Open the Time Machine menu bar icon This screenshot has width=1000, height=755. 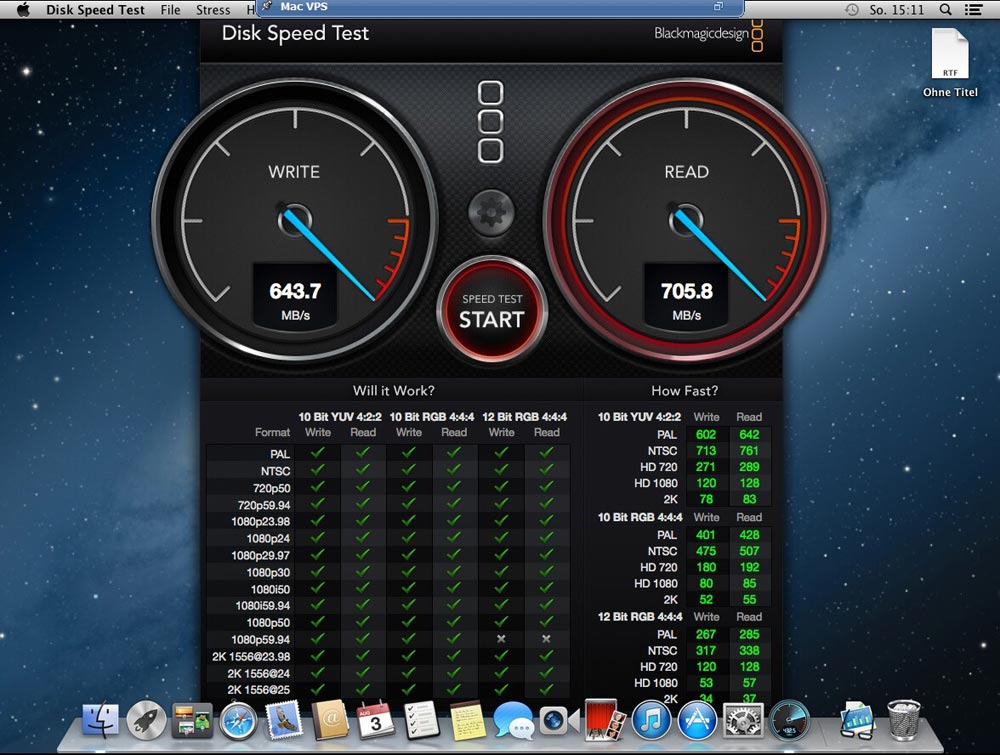851,10
